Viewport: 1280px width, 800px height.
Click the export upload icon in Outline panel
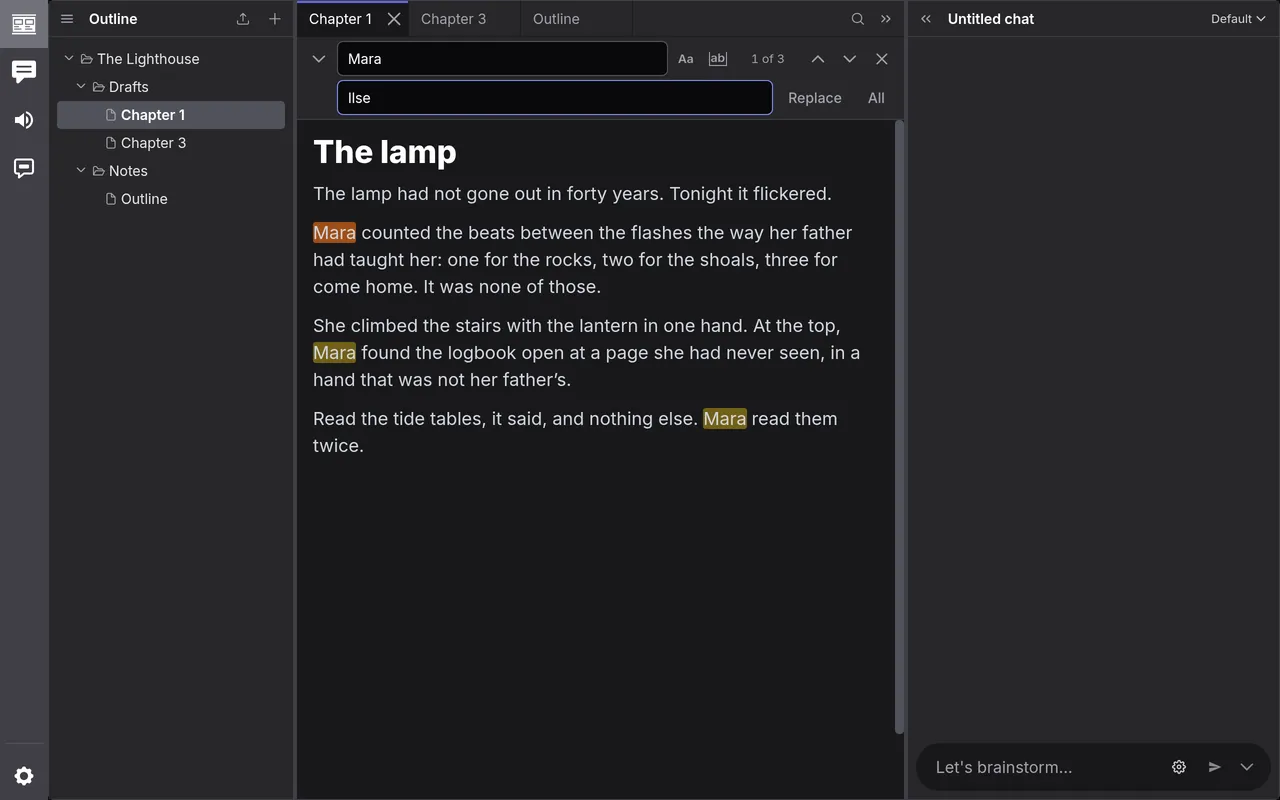243,19
